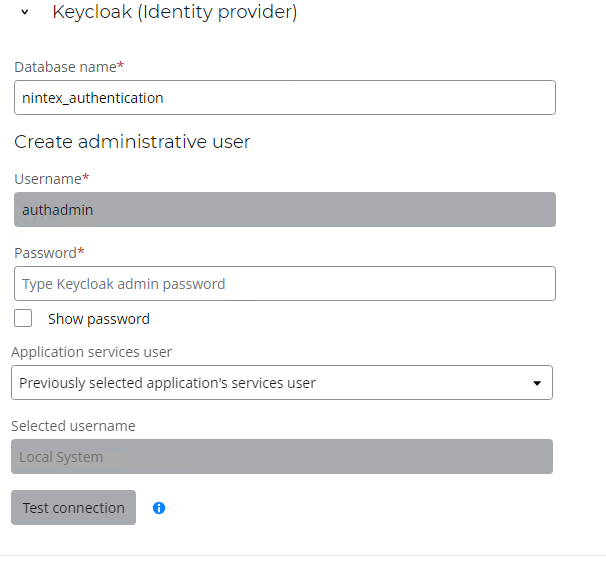Click the Selected username label

pos(73,426)
